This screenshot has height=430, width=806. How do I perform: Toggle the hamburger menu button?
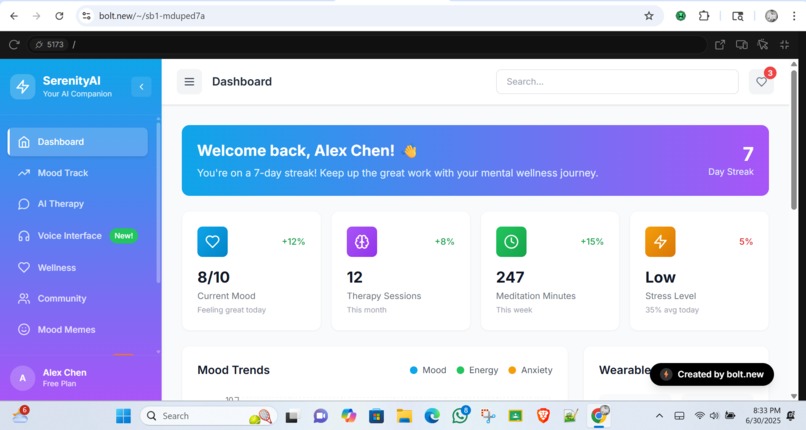(x=190, y=82)
